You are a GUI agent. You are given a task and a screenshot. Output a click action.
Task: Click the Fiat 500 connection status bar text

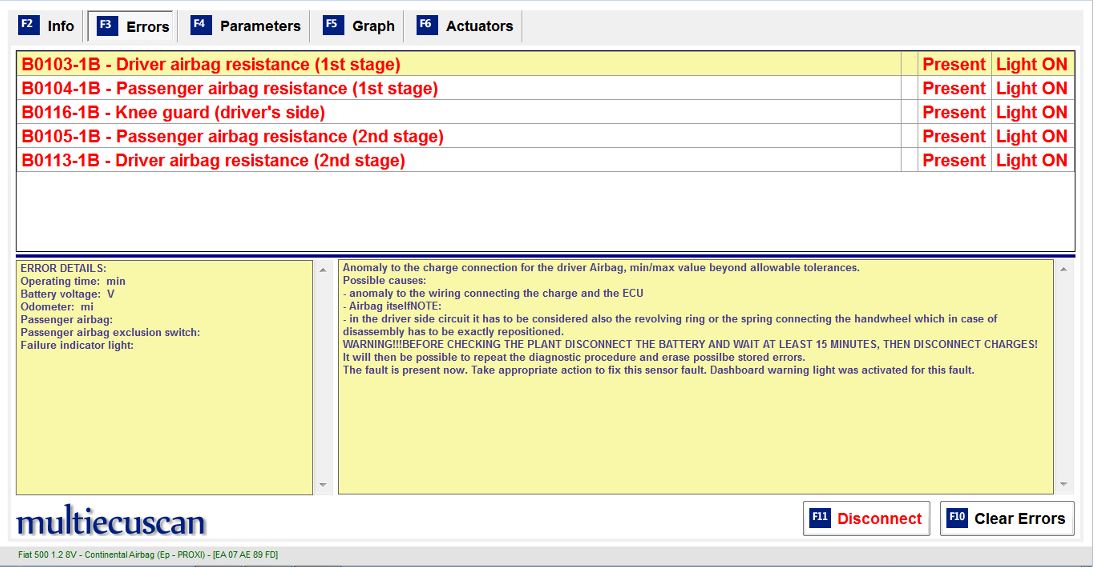[148, 554]
